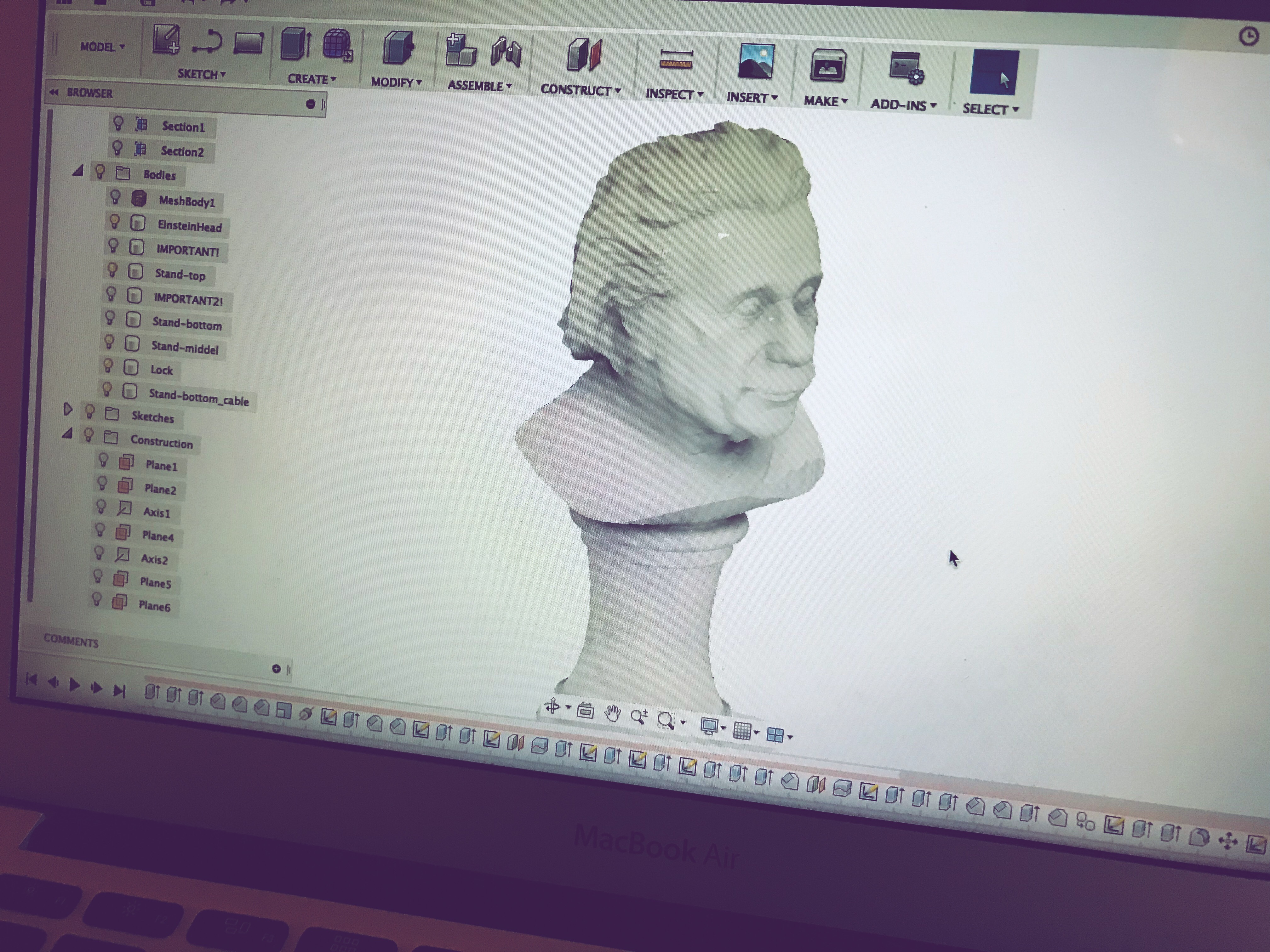Image resolution: width=1270 pixels, height=952 pixels.
Task: Click the go-to-end timeline button
Action: [120, 691]
